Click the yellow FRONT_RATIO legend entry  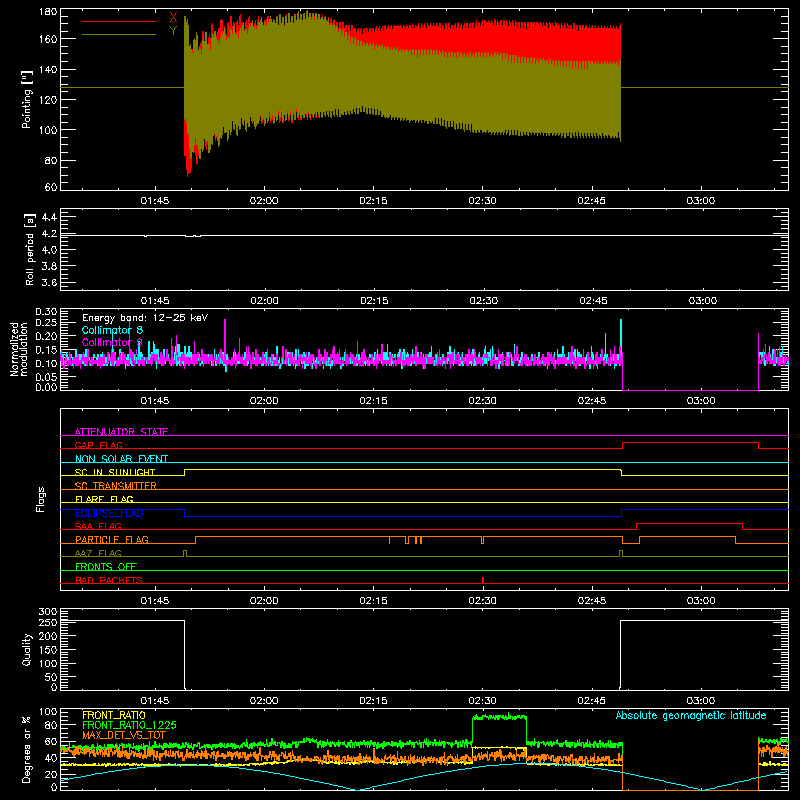(x=114, y=715)
